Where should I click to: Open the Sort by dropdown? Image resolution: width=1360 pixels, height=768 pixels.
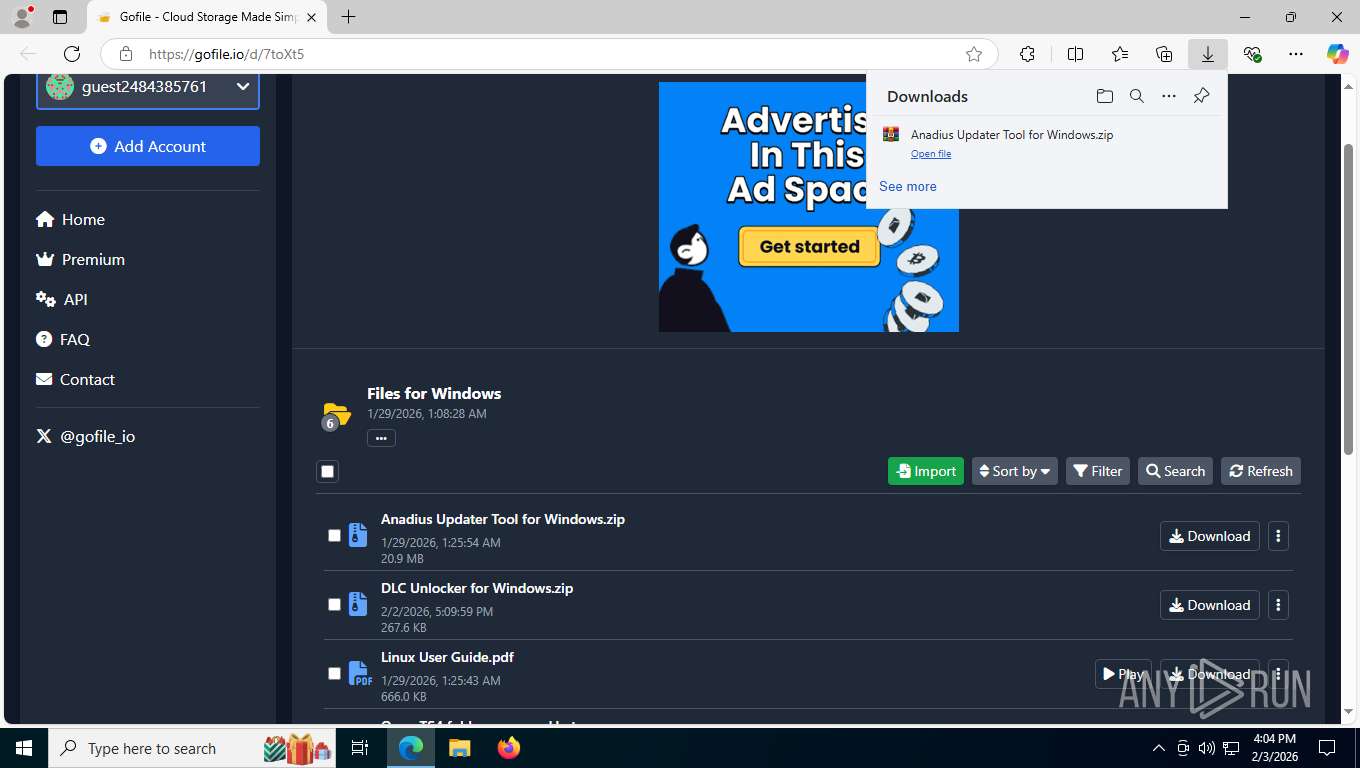point(1014,471)
